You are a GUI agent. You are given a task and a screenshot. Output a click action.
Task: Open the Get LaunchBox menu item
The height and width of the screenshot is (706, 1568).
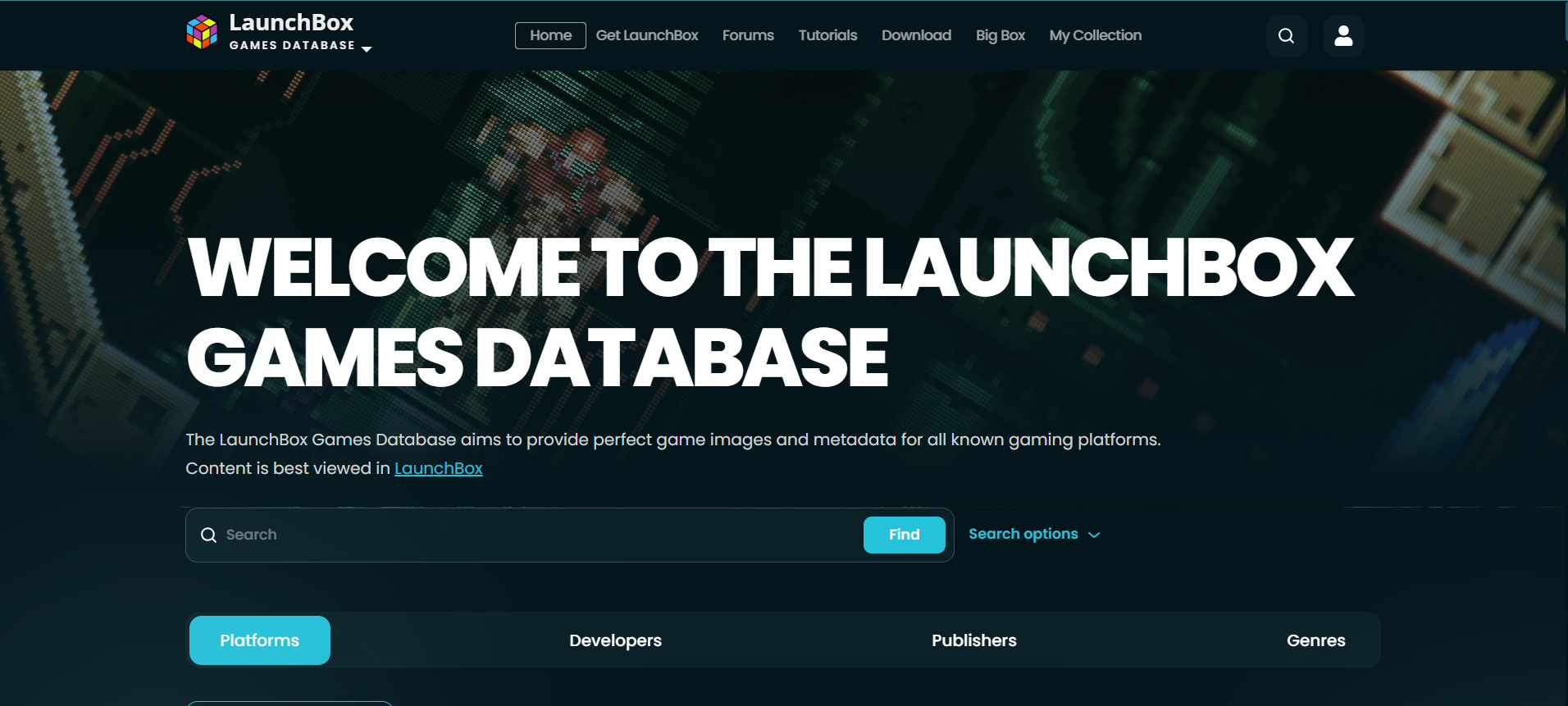[x=647, y=35]
